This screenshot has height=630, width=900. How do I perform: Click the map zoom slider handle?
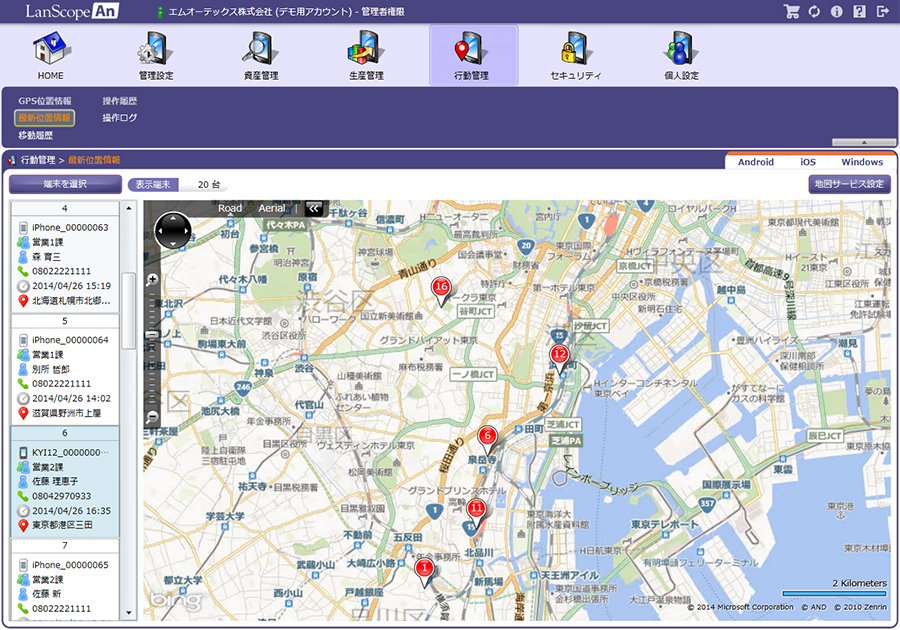click(x=152, y=335)
